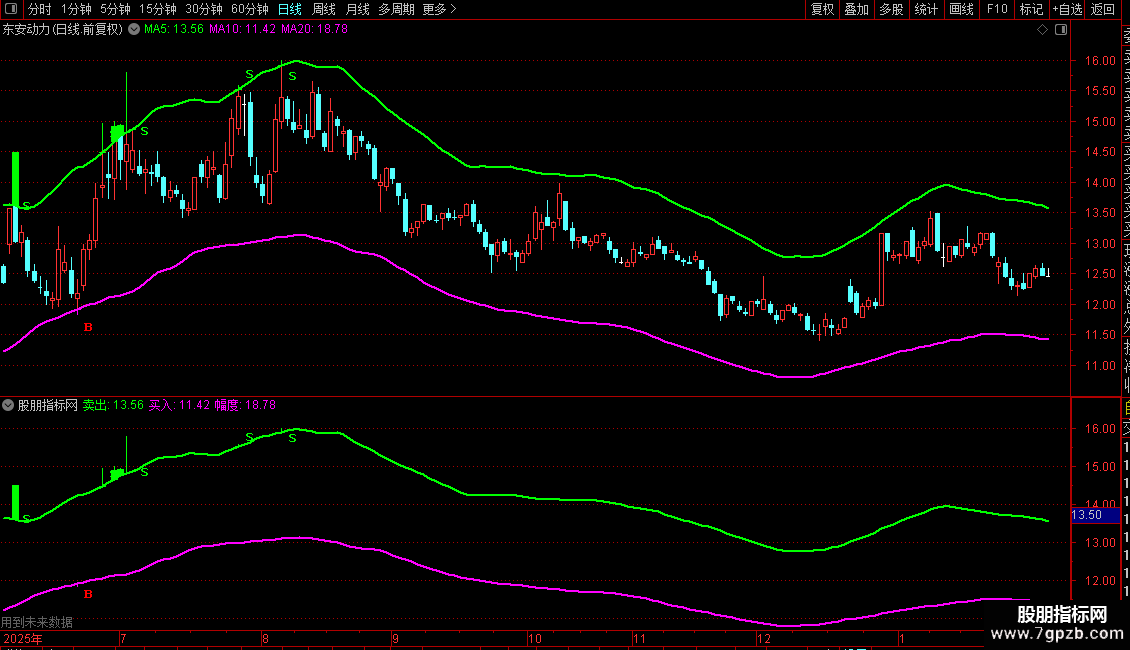The width and height of the screenshot is (1130, 650).
Task: Select the 60分钟 timeframe
Action: tap(249, 10)
